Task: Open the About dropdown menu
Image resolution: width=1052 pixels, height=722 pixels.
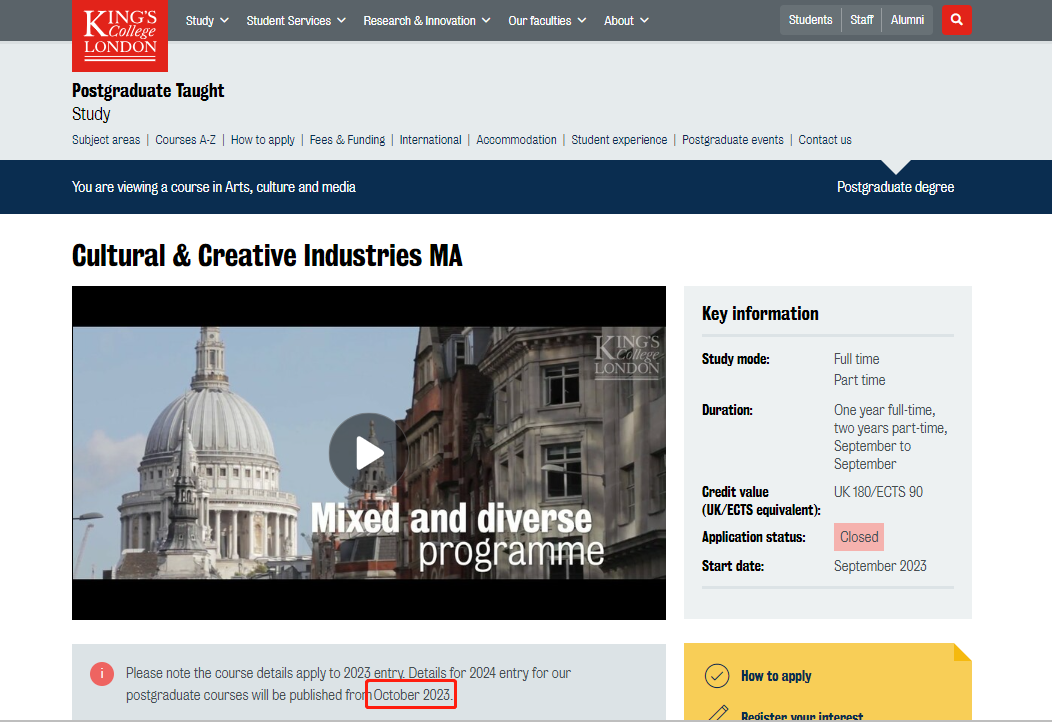Action: (626, 21)
